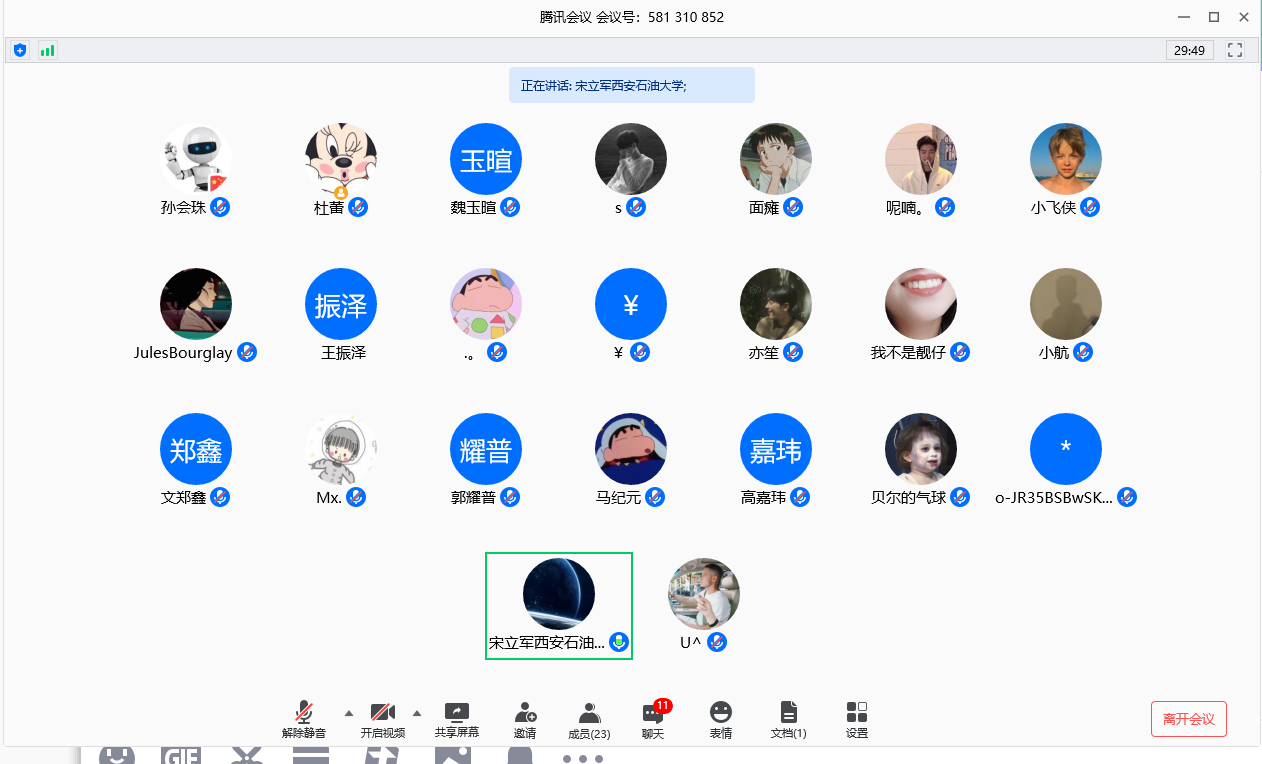Open the 邀请 invite icon
The height and width of the screenshot is (764, 1262).
coord(525,719)
